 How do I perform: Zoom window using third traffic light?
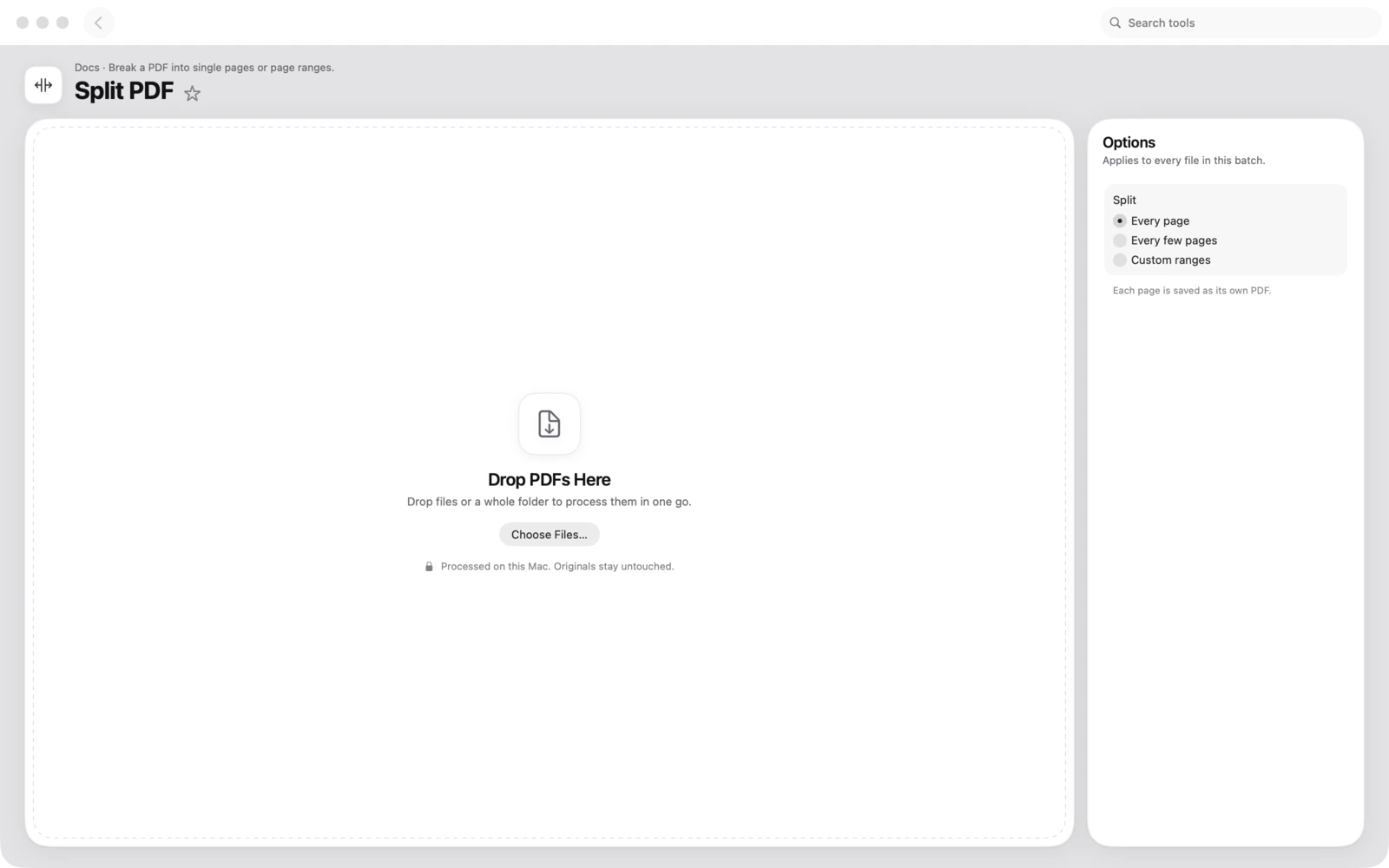coord(63,23)
